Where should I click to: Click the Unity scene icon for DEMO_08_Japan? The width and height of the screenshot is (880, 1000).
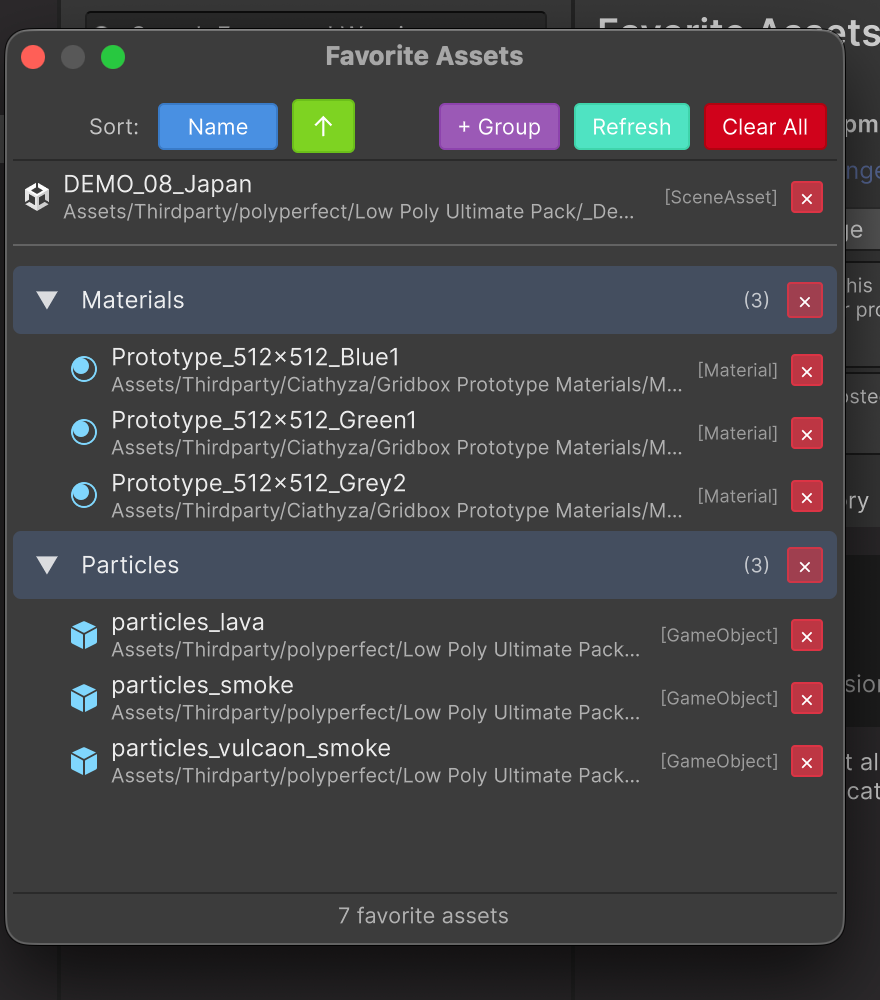pyautogui.click(x=37, y=196)
